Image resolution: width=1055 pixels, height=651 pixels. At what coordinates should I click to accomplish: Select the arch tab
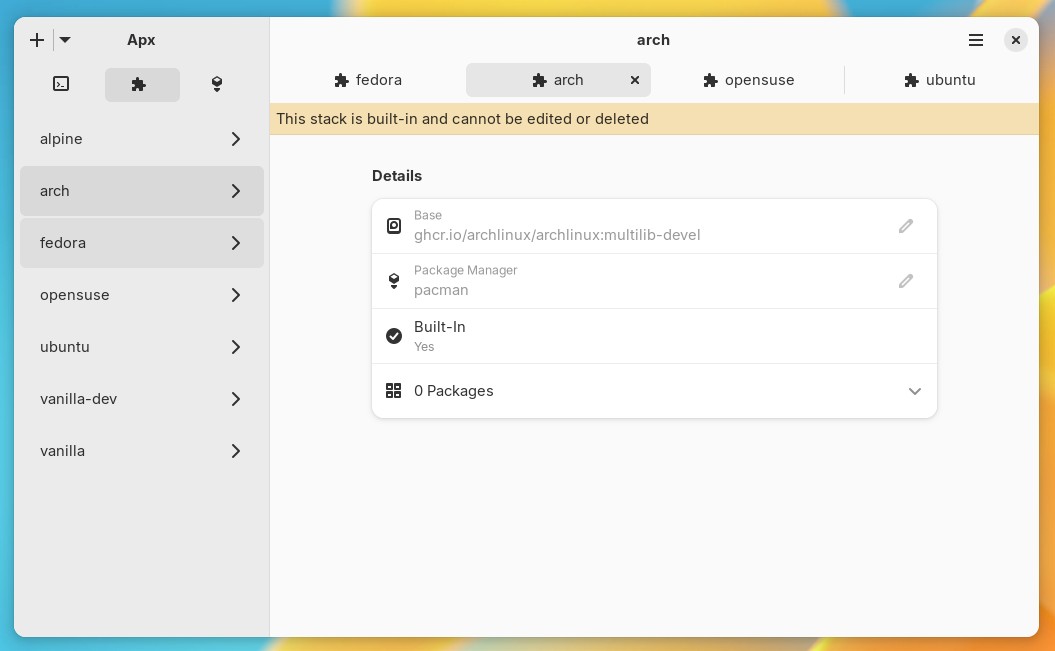[558, 80]
